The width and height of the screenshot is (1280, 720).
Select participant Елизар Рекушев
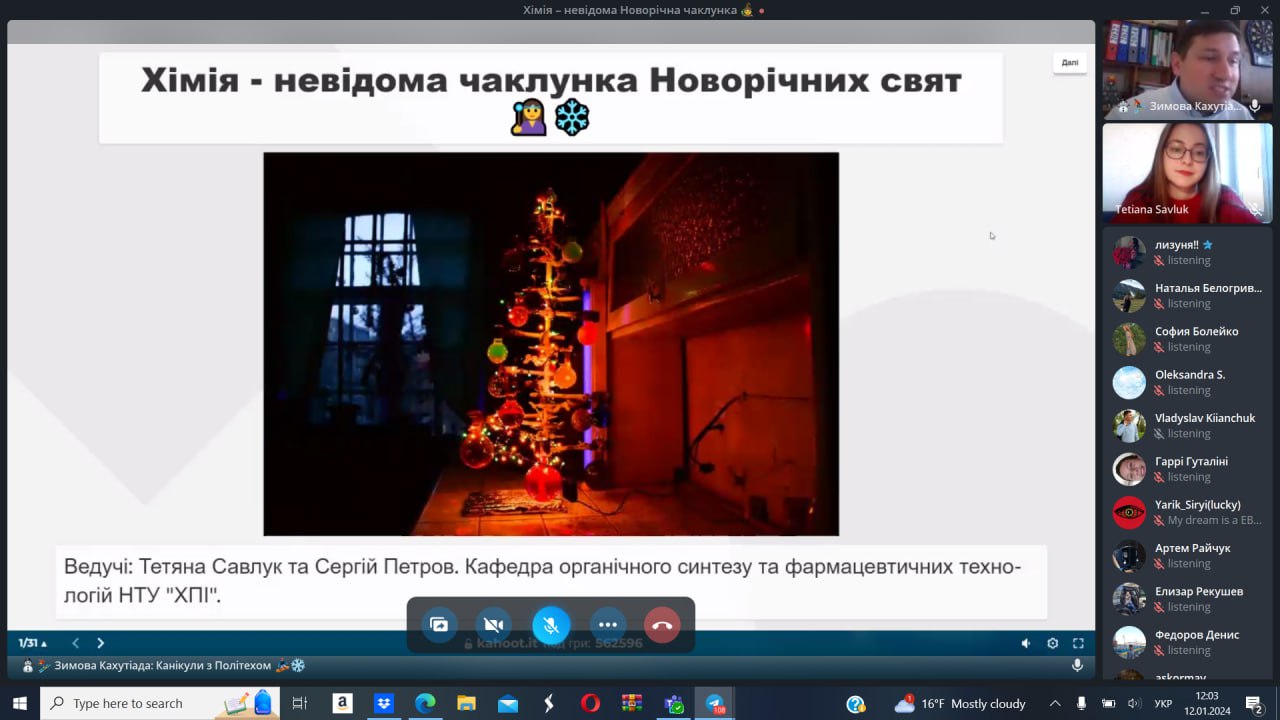click(1187, 599)
